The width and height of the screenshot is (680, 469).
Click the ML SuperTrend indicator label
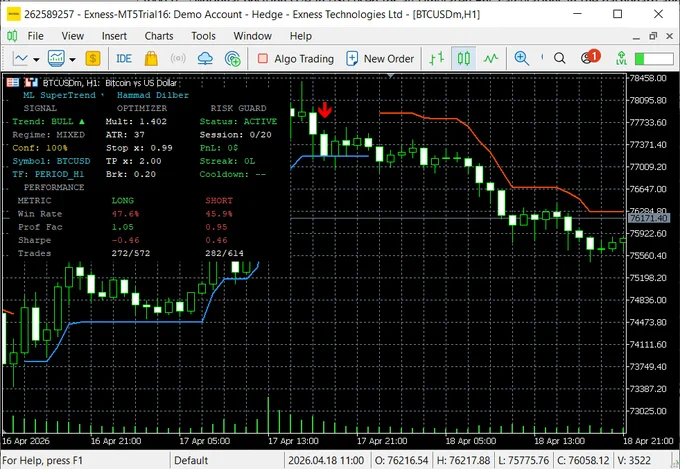(x=59, y=95)
